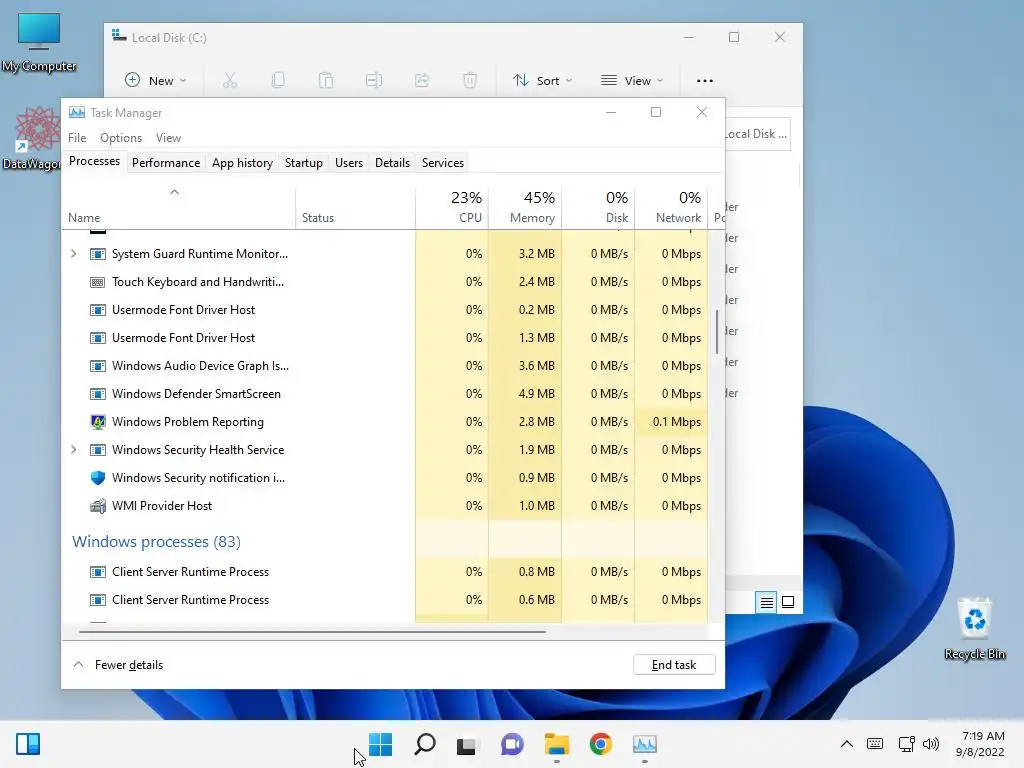Show hidden tray icons chevron
The image size is (1024, 768).
[846, 743]
